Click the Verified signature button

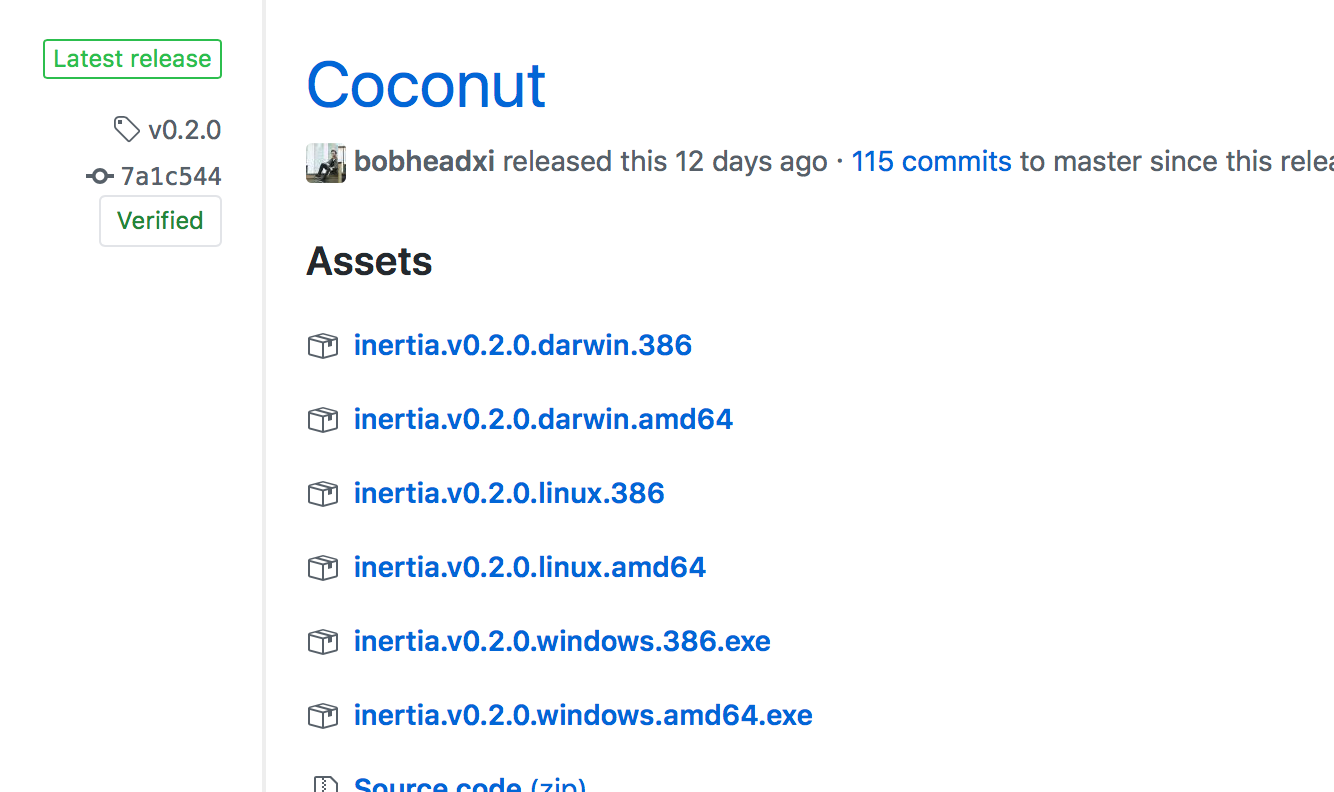pos(160,221)
